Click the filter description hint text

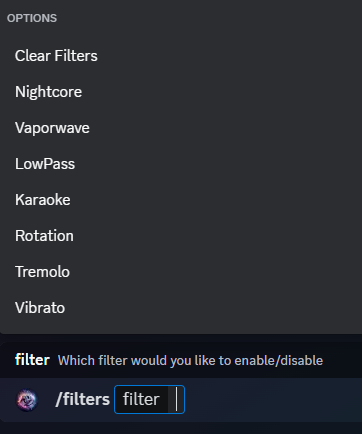click(x=190, y=361)
